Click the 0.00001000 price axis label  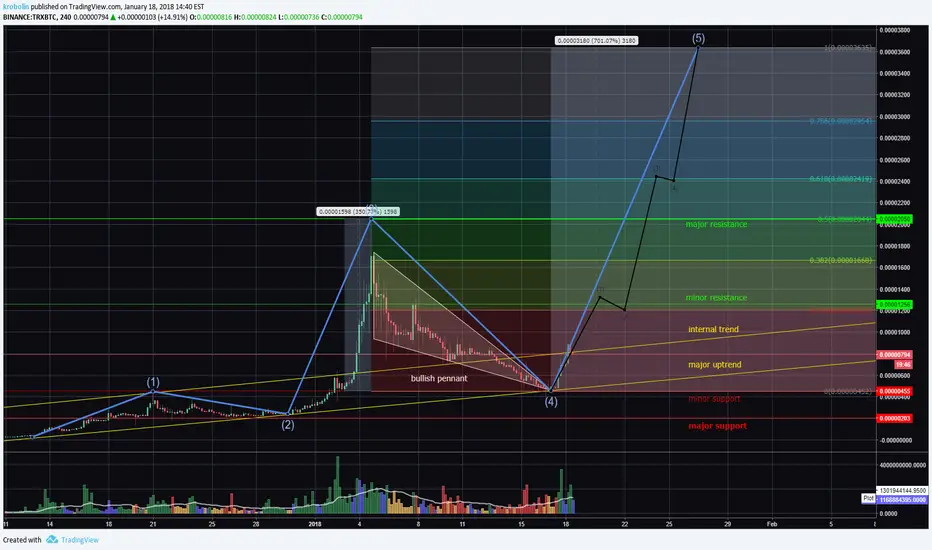pos(895,332)
